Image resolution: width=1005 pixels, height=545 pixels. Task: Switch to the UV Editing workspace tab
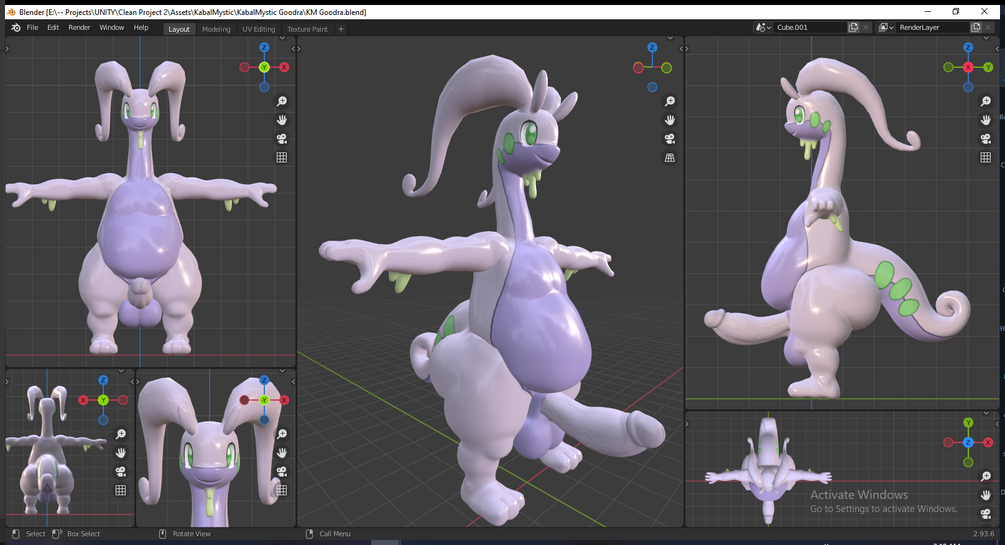tap(258, 29)
